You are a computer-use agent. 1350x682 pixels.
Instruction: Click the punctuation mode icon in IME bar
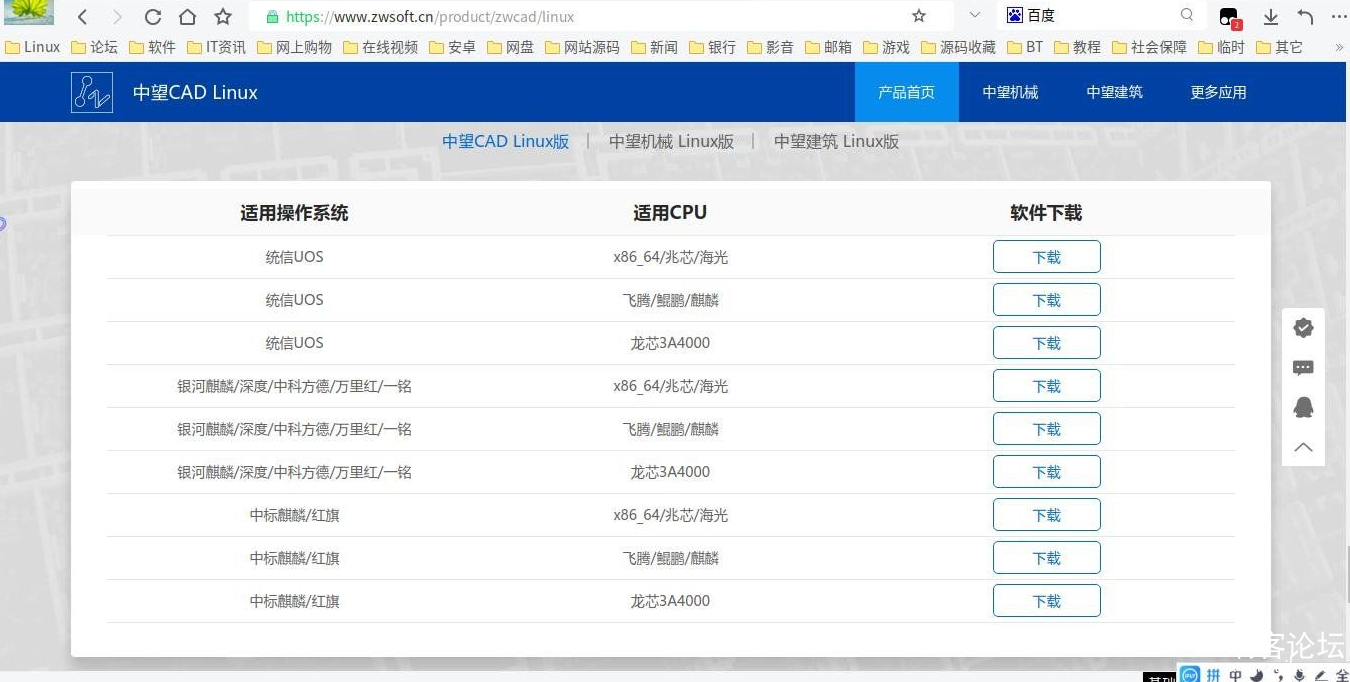(1279, 675)
